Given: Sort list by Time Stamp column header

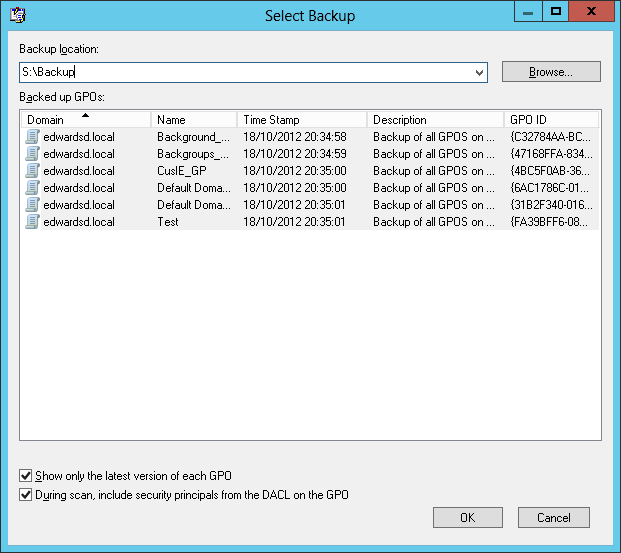Looking at the screenshot, I should pyautogui.click(x=301, y=120).
